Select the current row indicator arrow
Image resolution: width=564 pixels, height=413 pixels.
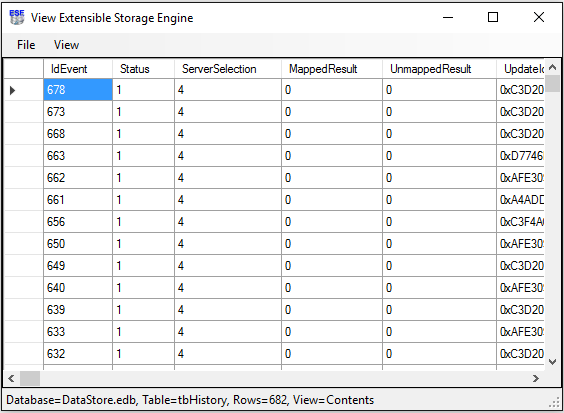tap(13, 90)
